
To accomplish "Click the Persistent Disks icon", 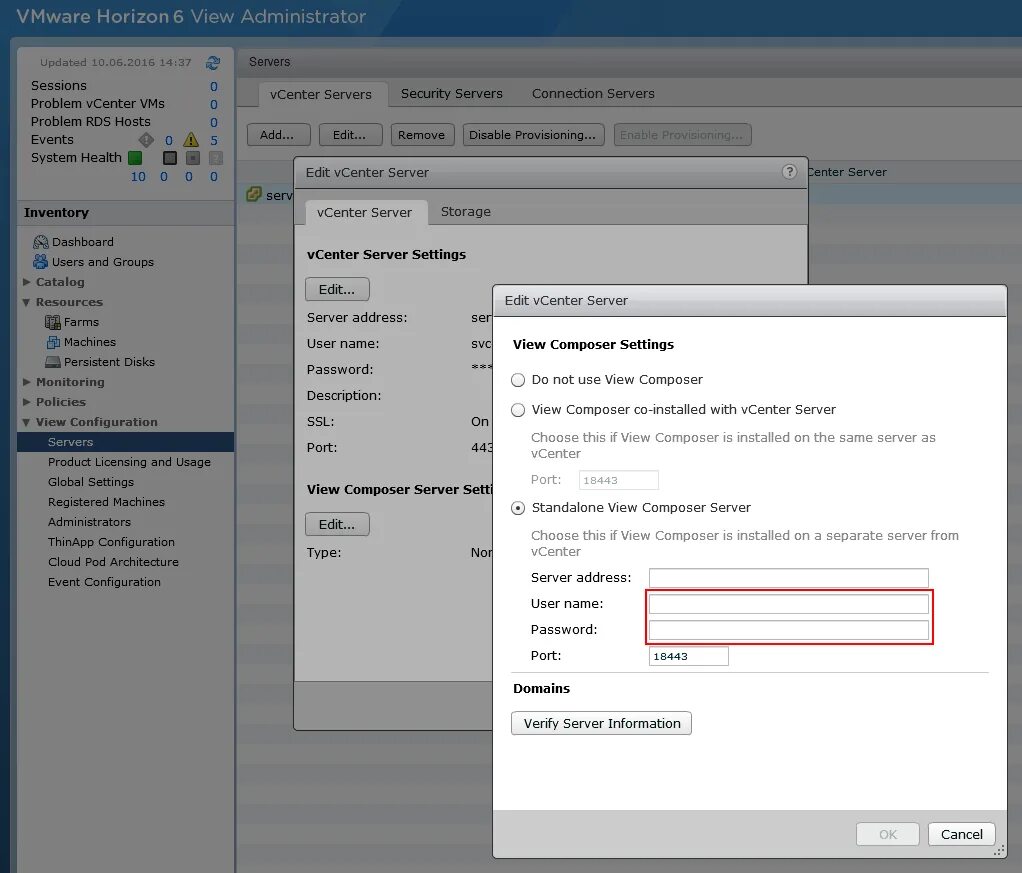I will 53,362.
